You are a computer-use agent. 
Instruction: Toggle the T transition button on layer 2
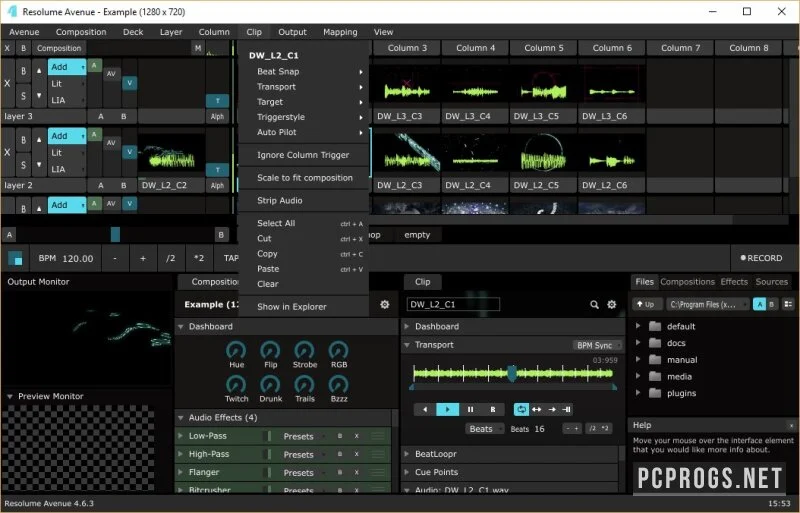click(x=217, y=170)
